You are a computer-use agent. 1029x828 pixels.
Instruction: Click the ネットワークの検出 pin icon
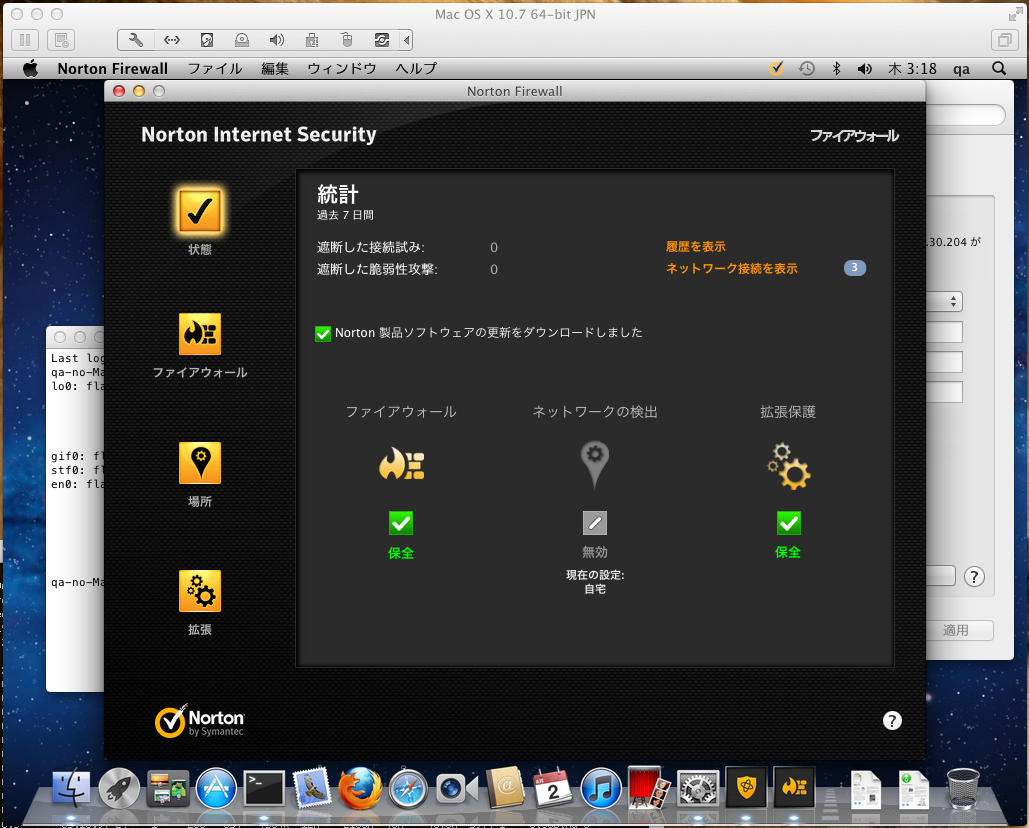click(595, 464)
